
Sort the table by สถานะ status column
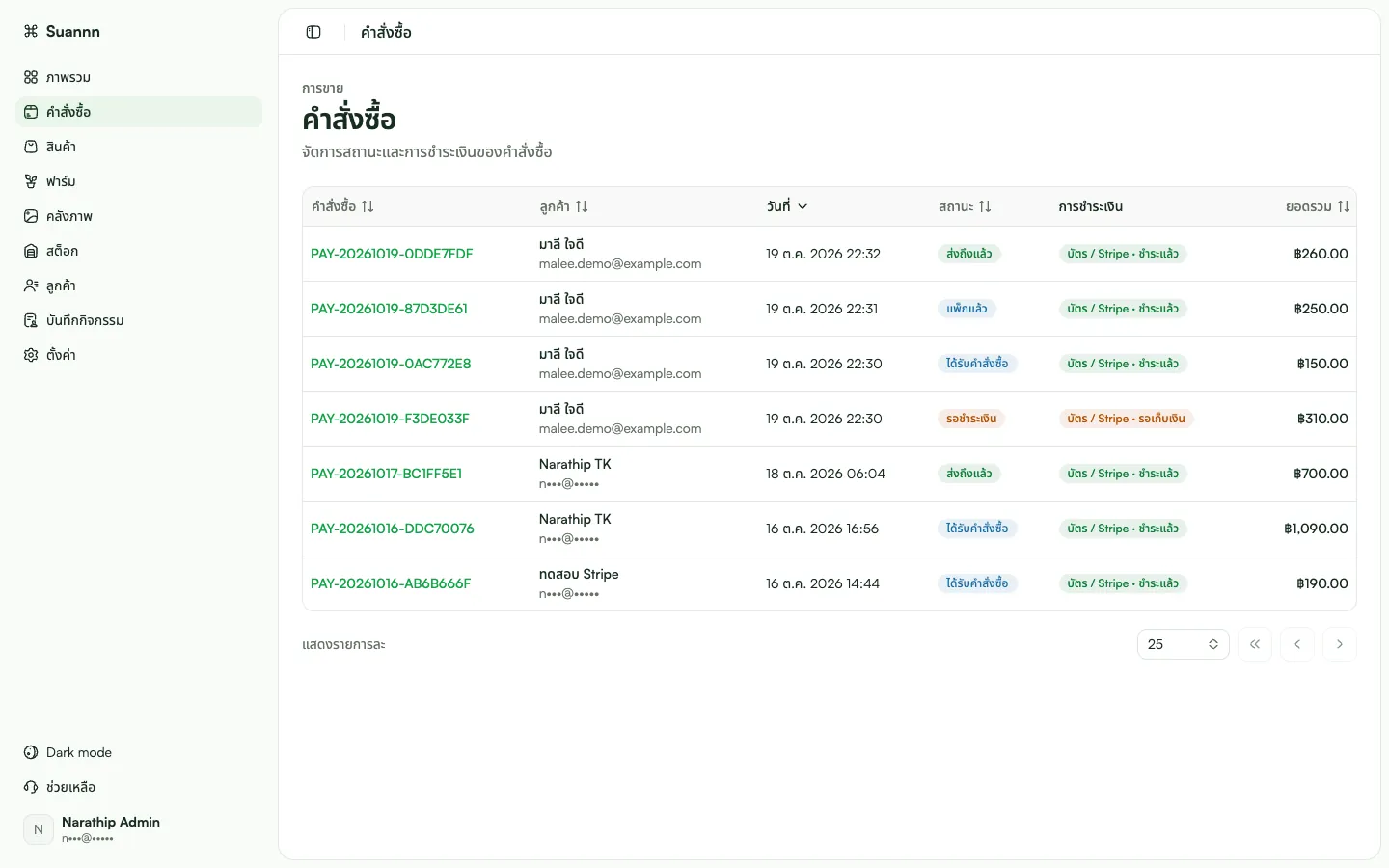click(965, 206)
